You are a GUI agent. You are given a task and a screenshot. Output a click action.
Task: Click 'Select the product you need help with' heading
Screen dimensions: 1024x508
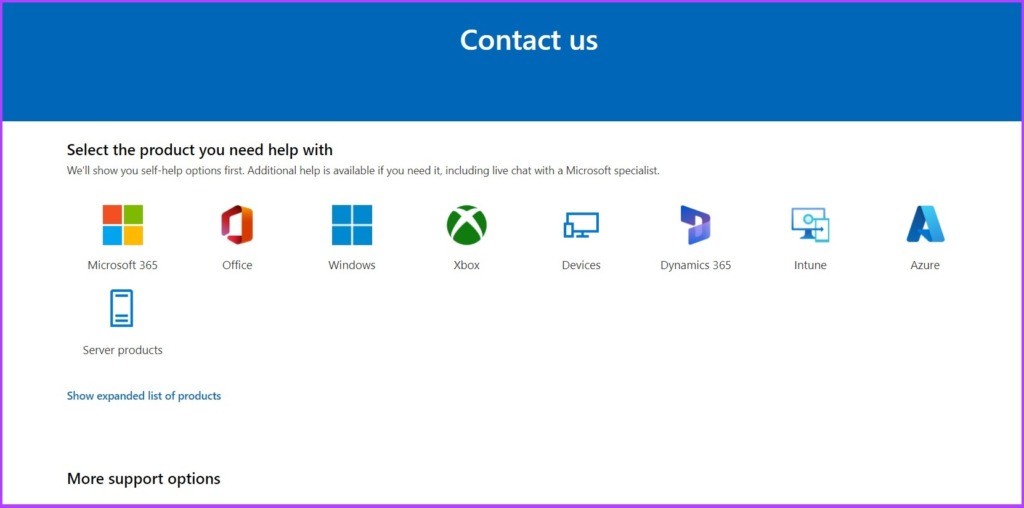coord(200,150)
